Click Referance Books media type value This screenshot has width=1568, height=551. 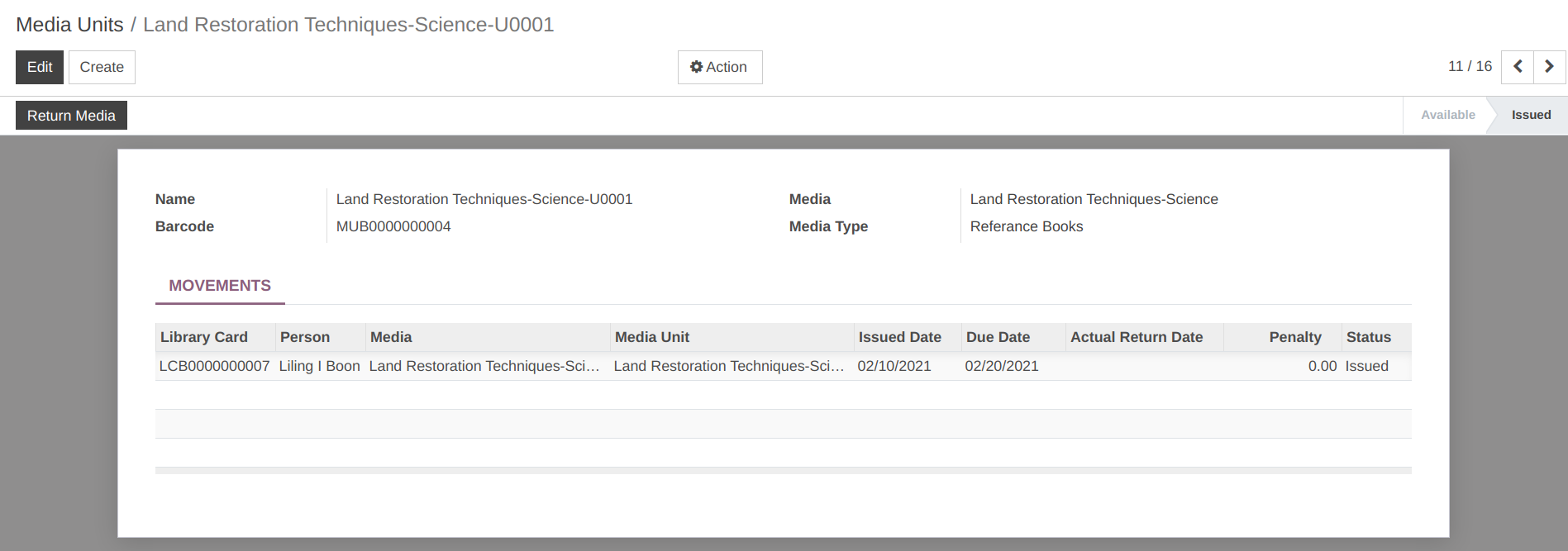1026,226
